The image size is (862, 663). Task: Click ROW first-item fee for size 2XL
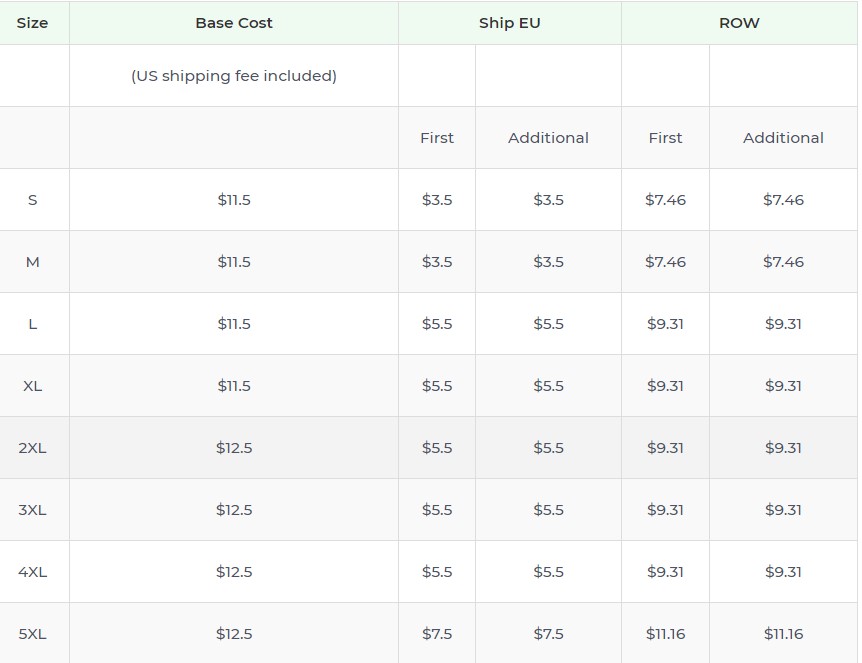point(665,449)
